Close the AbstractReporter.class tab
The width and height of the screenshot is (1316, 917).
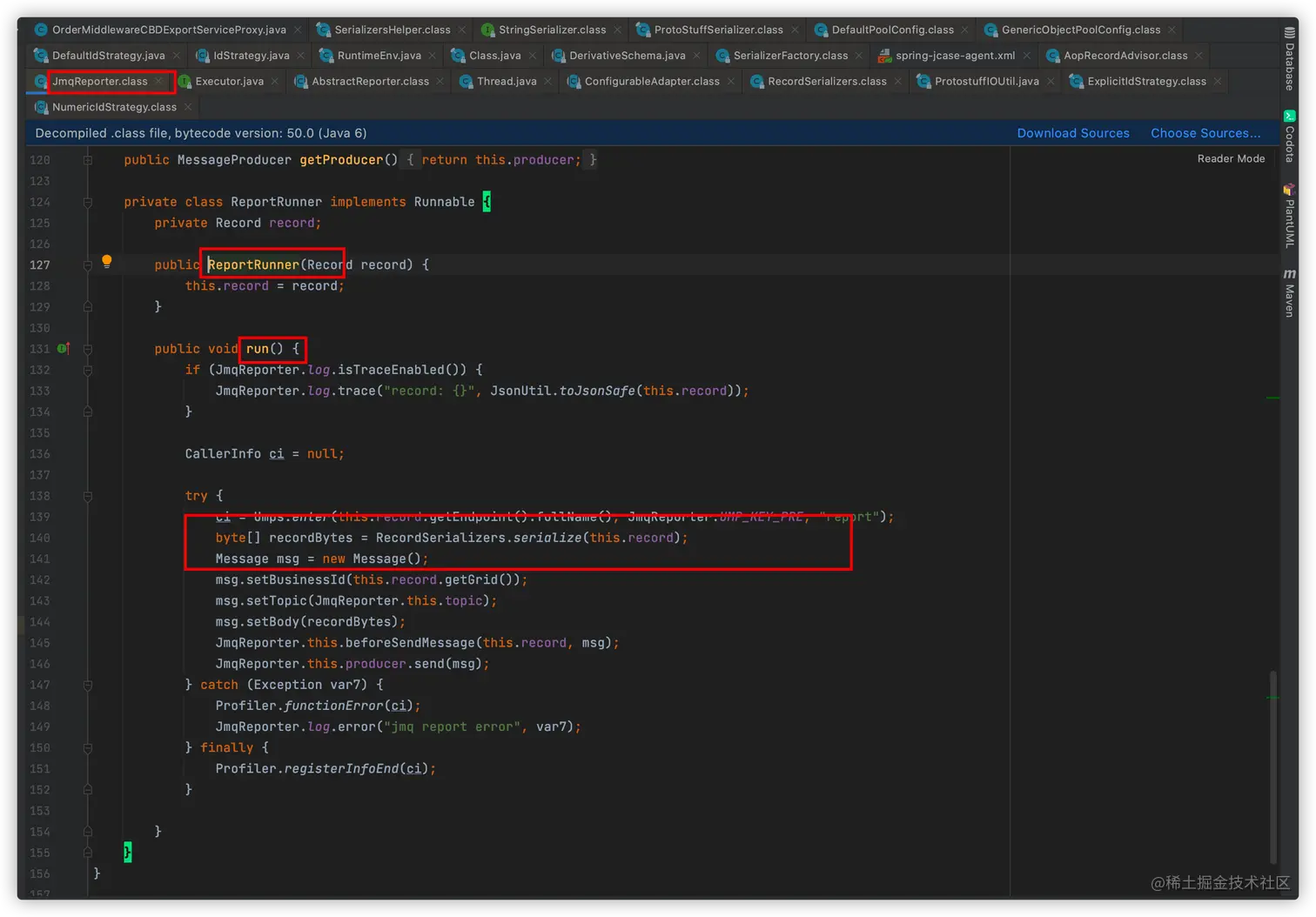click(440, 81)
